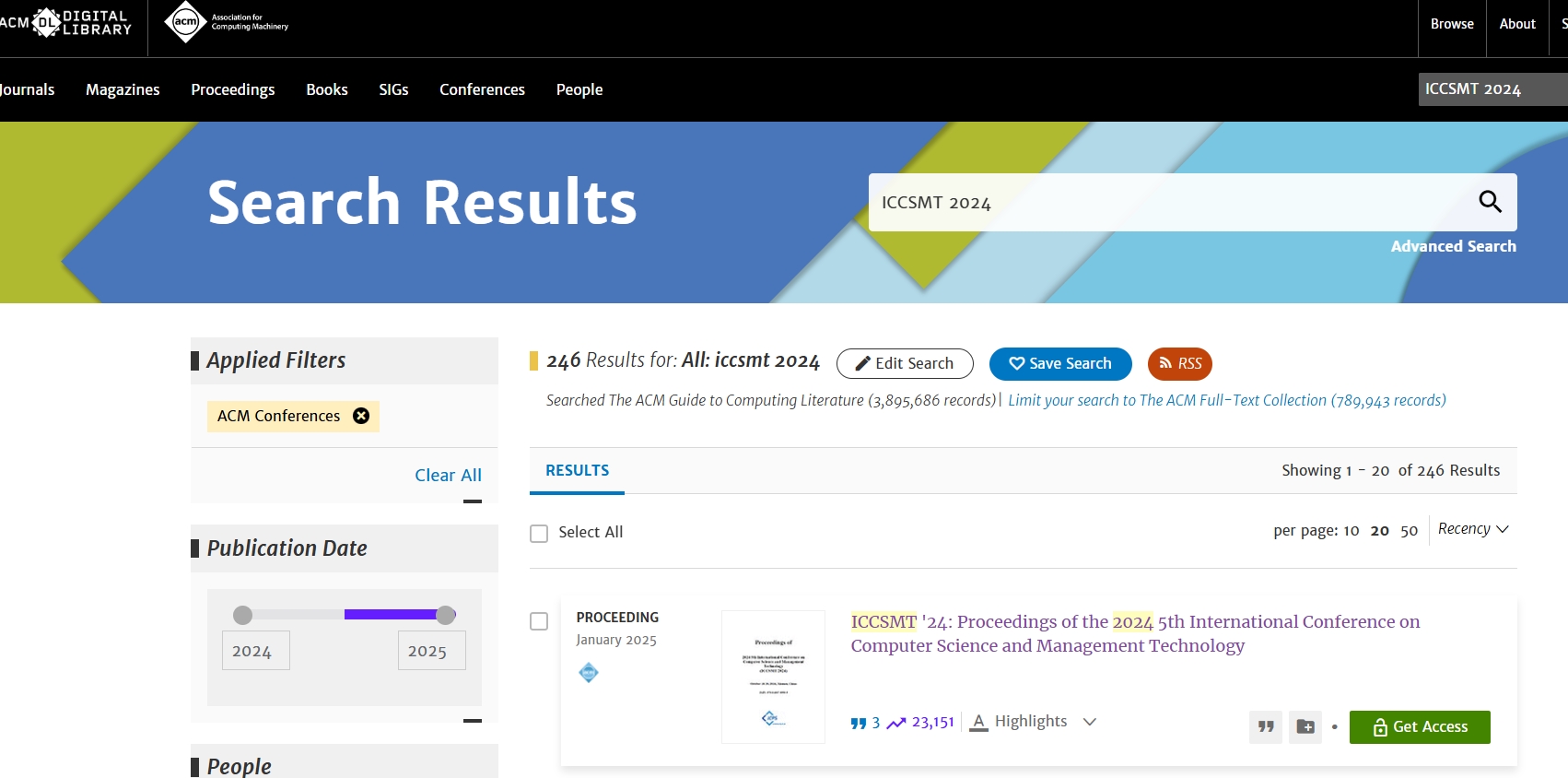Click the 2025 end year field
This screenshot has height=778, width=1568.
(431, 651)
